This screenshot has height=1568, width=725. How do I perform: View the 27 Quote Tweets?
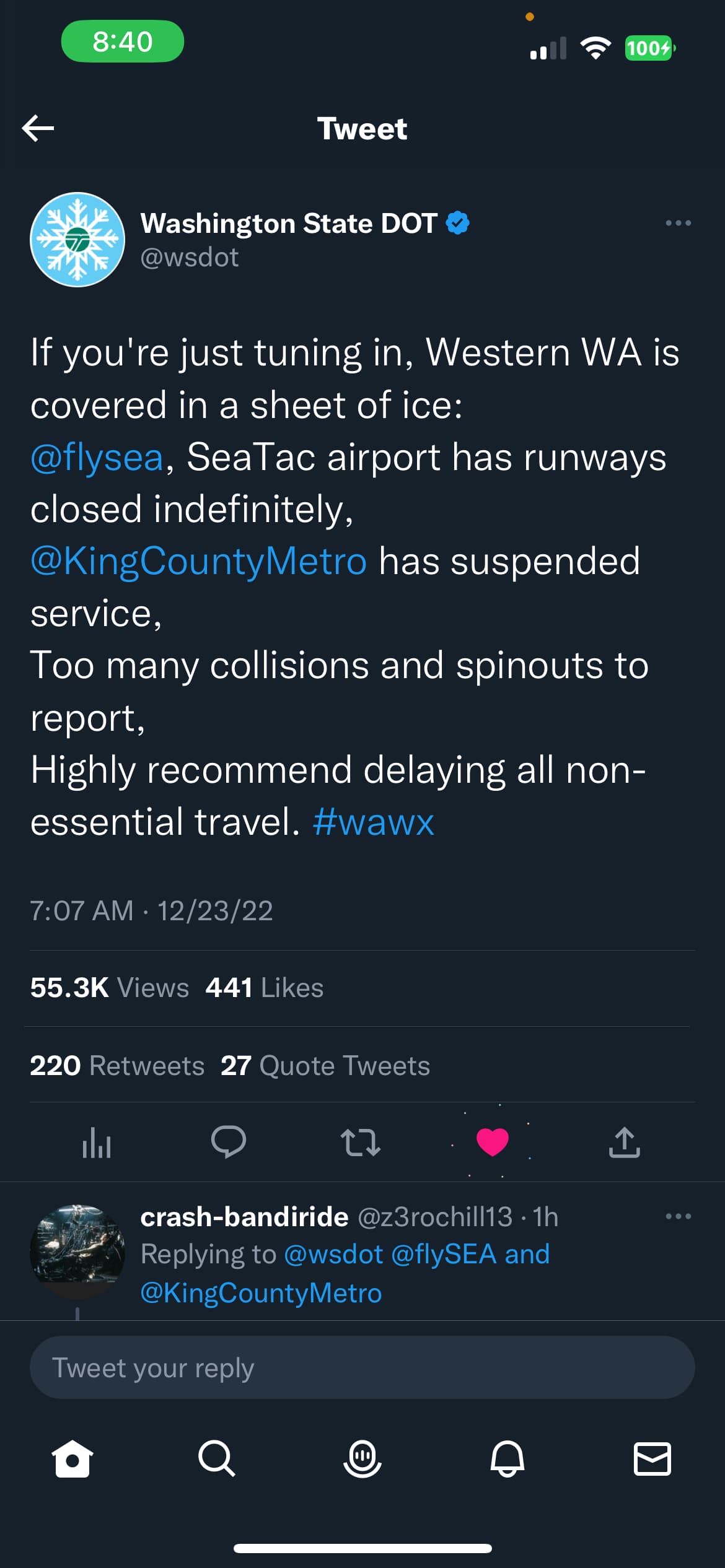325,1066
